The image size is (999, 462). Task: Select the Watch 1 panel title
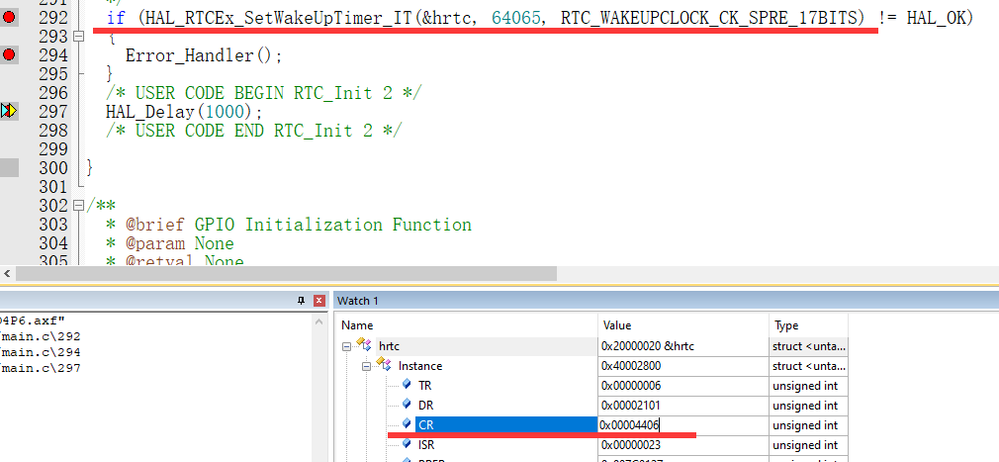point(357,300)
